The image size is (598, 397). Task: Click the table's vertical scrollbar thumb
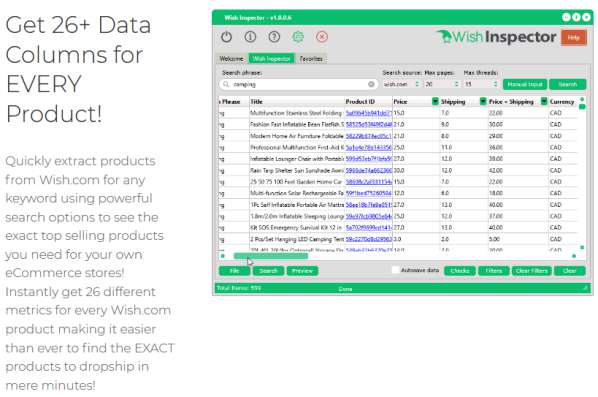pyautogui.click(x=582, y=107)
